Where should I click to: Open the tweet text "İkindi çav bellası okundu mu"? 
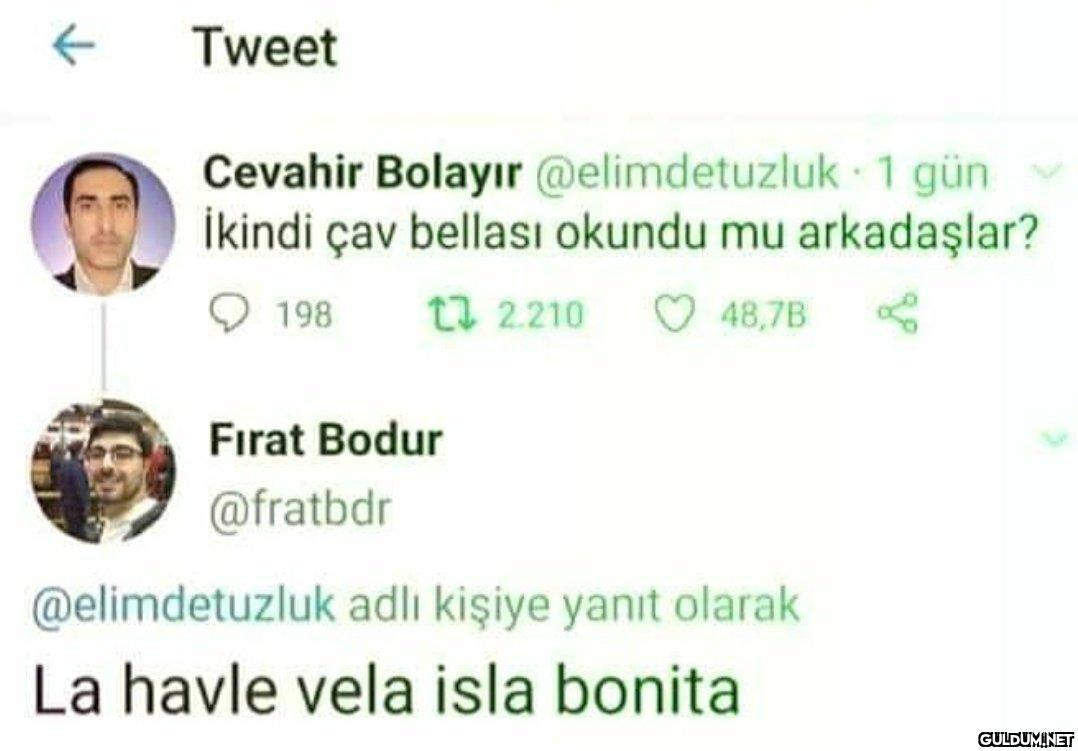point(492,235)
